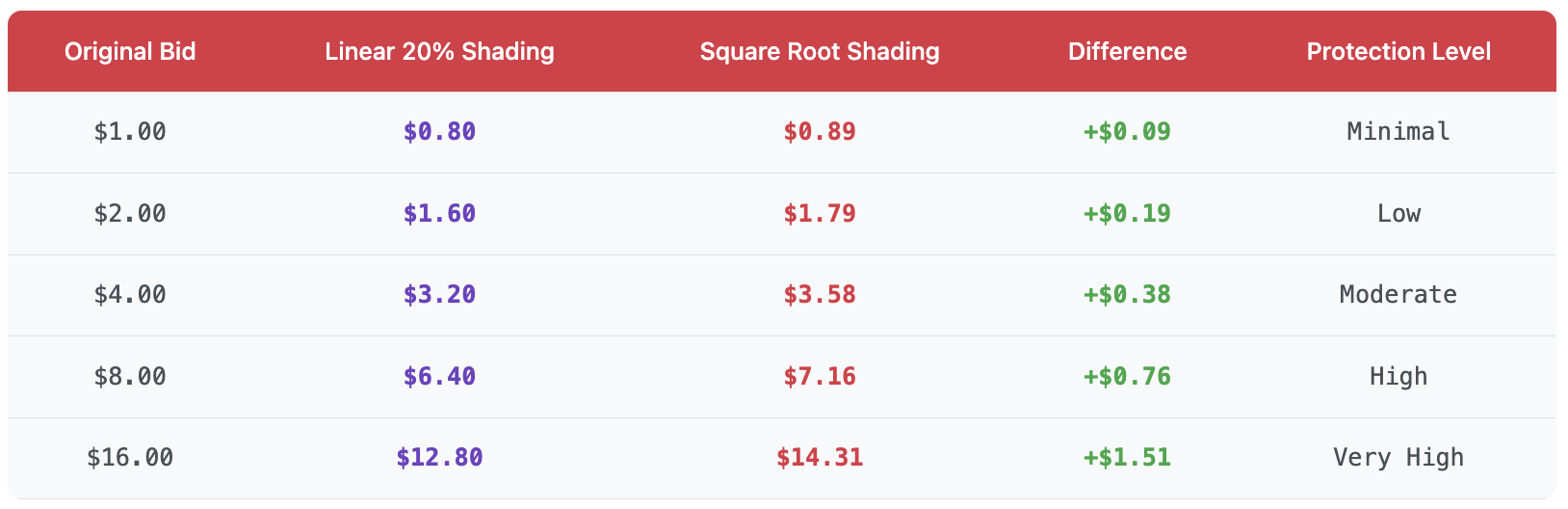The image size is (1568, 509).
Task: Select the Very High protection level cell
Action: coord(1398,457)
